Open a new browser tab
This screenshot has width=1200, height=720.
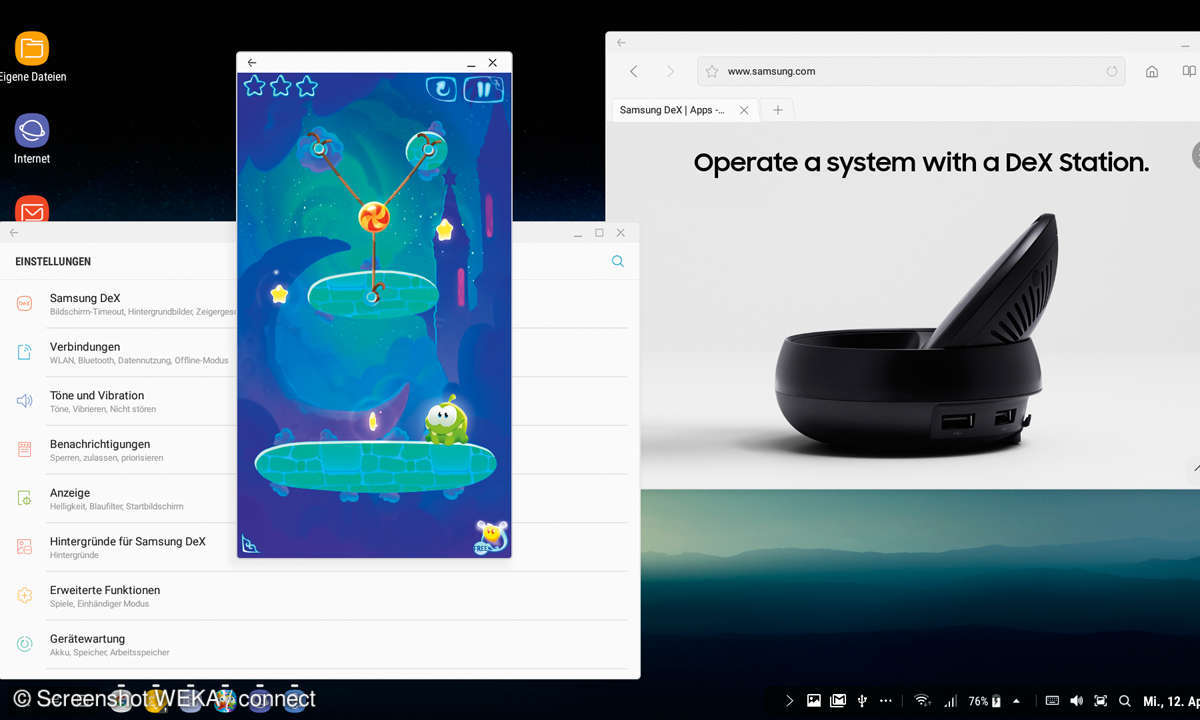pos(778,110)
